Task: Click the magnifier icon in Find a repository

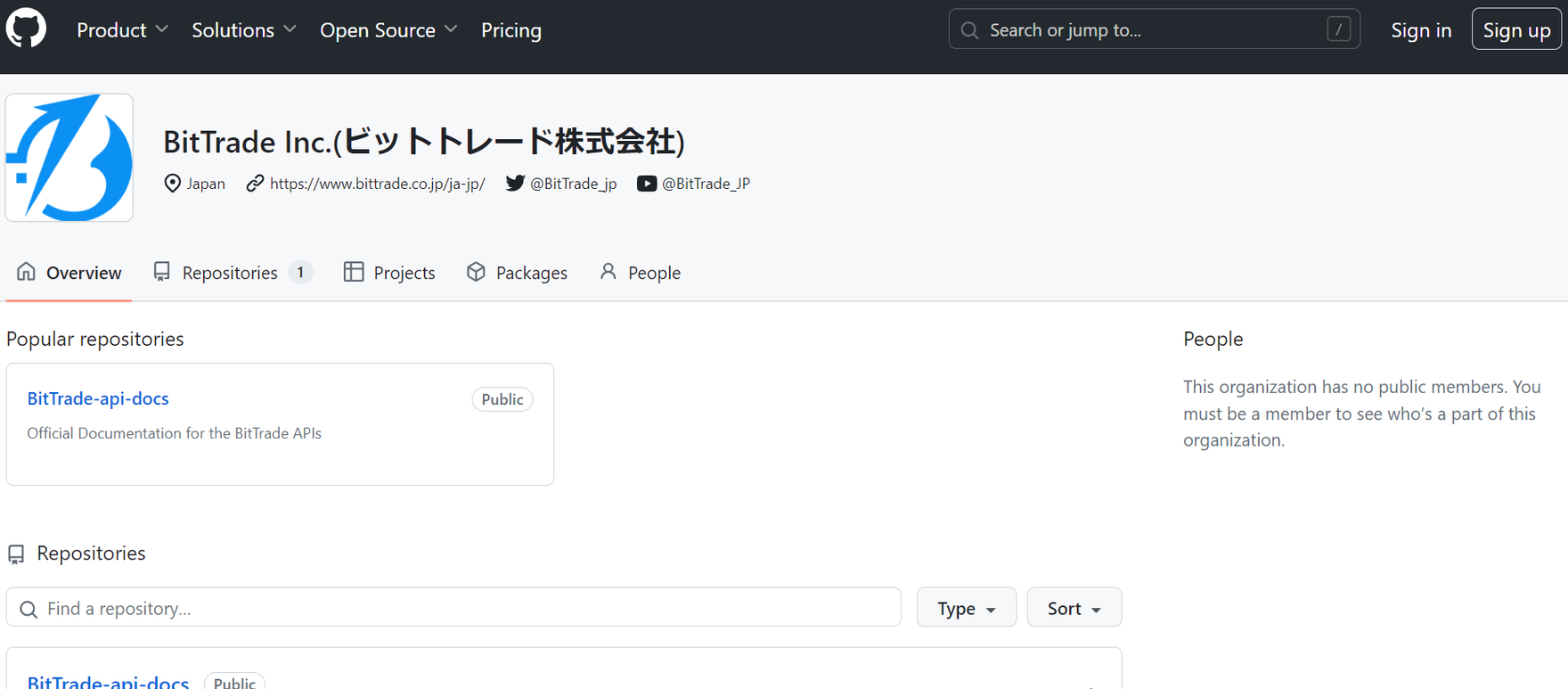Action: (x=29, y=609)
